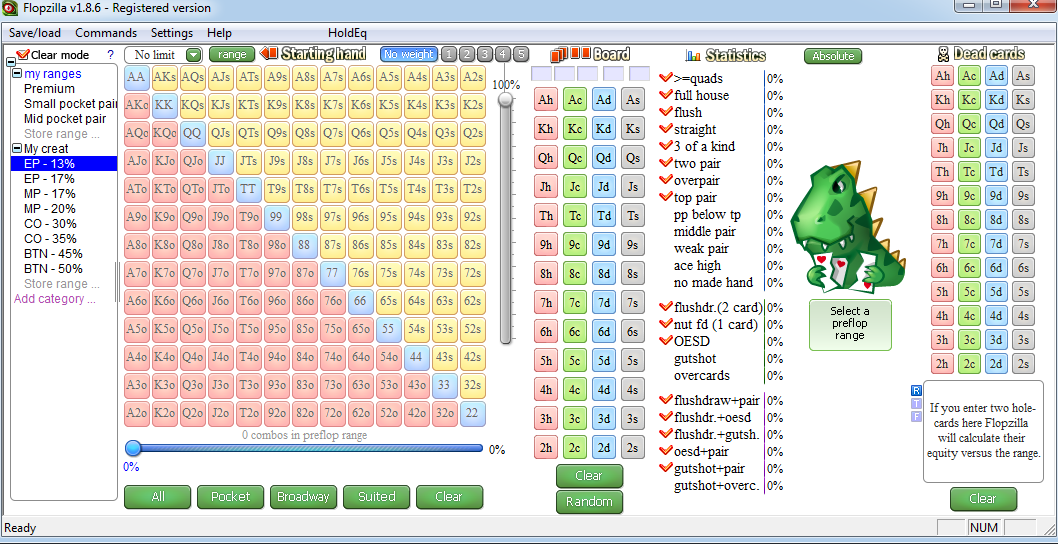Mark Td as a dead card
This screenshot has width=1058, height=544.
pyautogui.click(x=997, y=171)
